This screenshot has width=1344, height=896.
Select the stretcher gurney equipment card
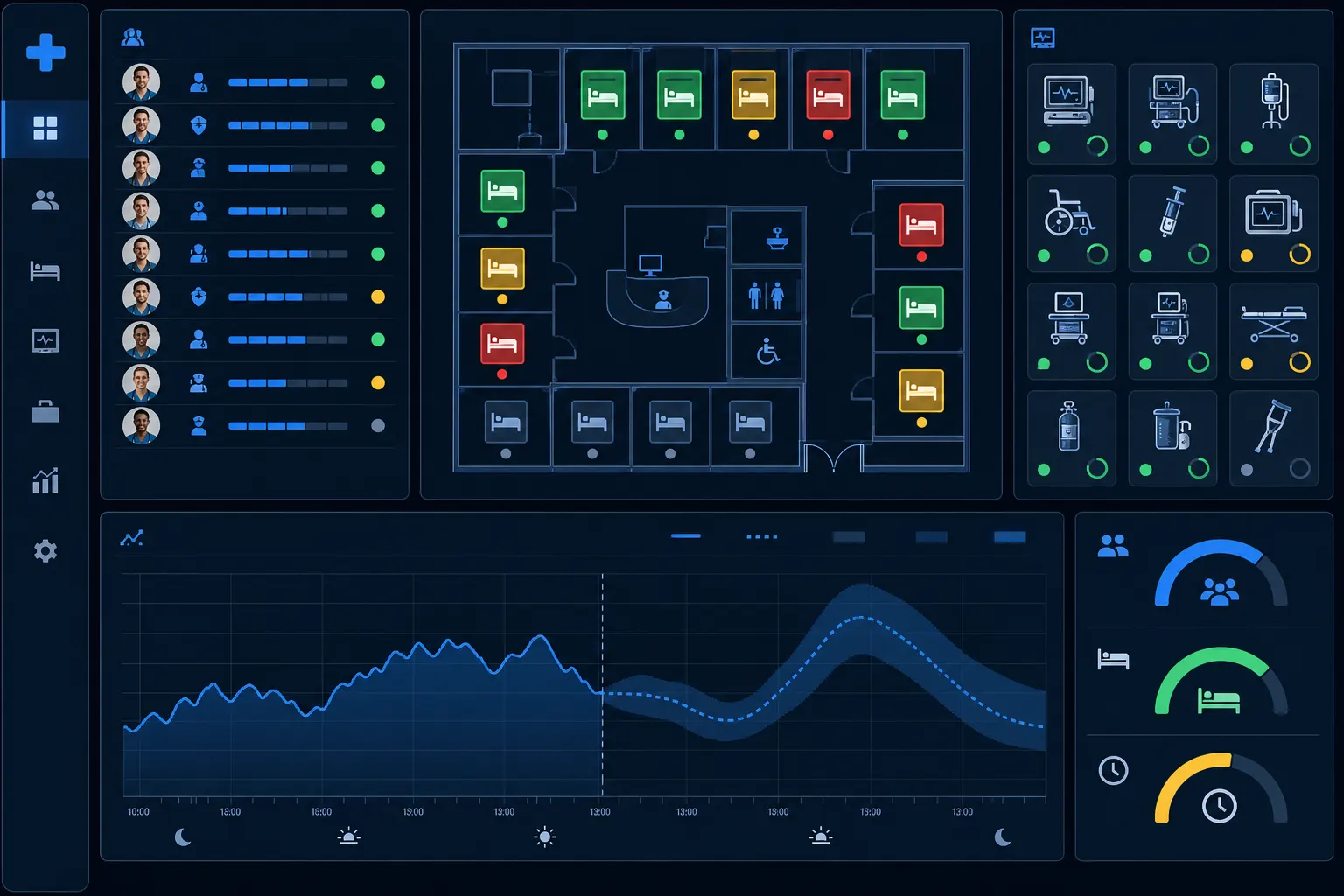(x=1274, y=331)
